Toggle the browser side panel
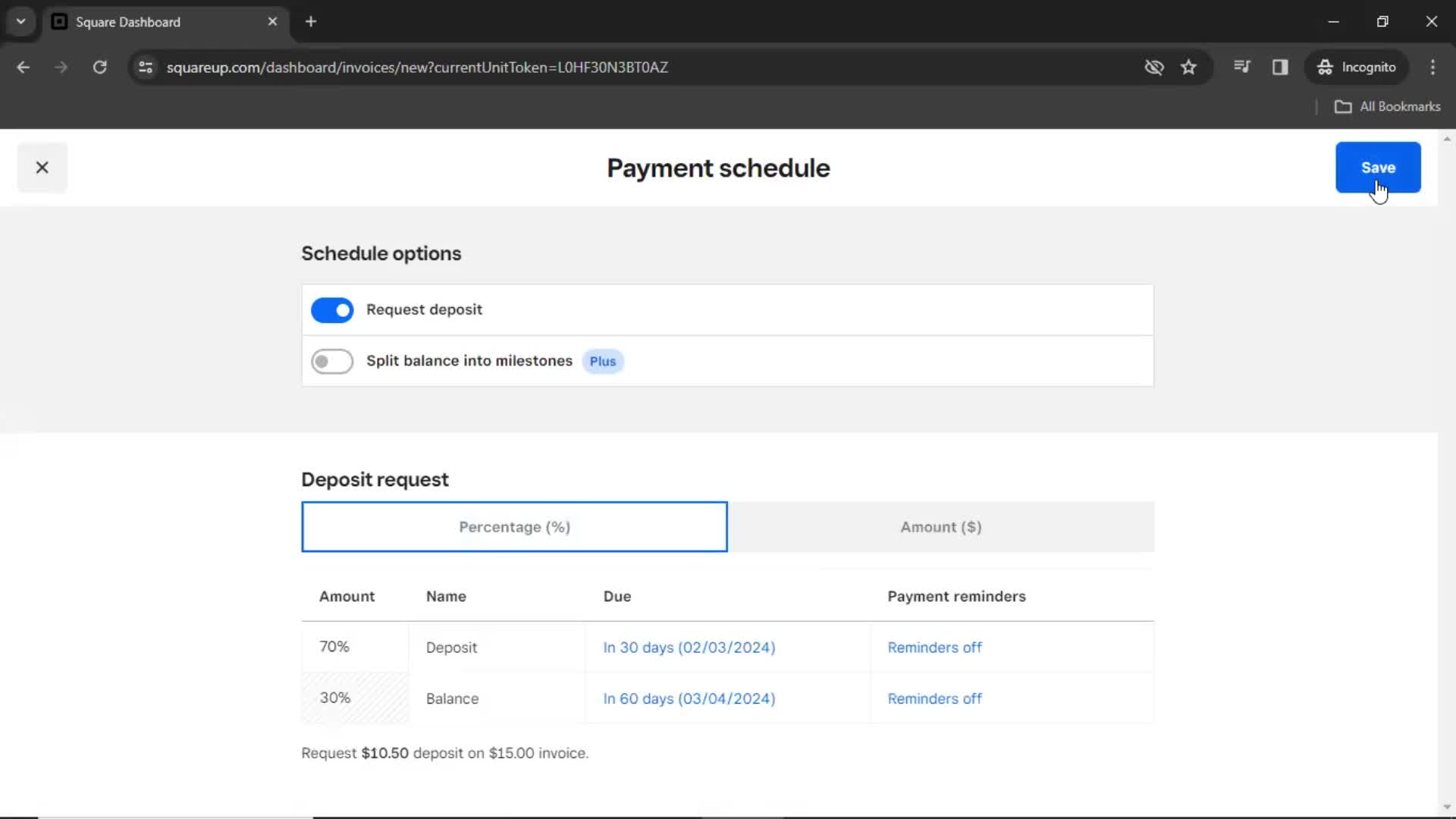This screenshot has height=819, width=1456. click(1280, 67)
